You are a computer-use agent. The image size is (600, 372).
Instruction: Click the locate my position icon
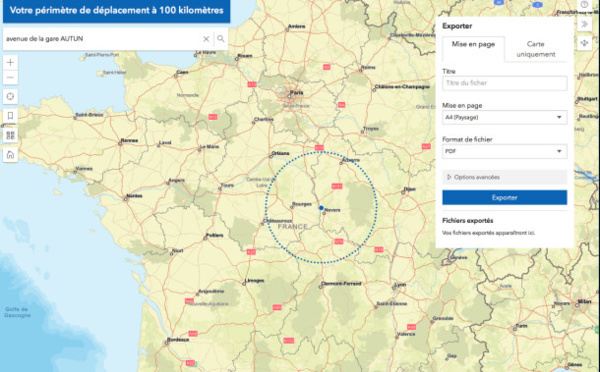[x=10, y=96]
